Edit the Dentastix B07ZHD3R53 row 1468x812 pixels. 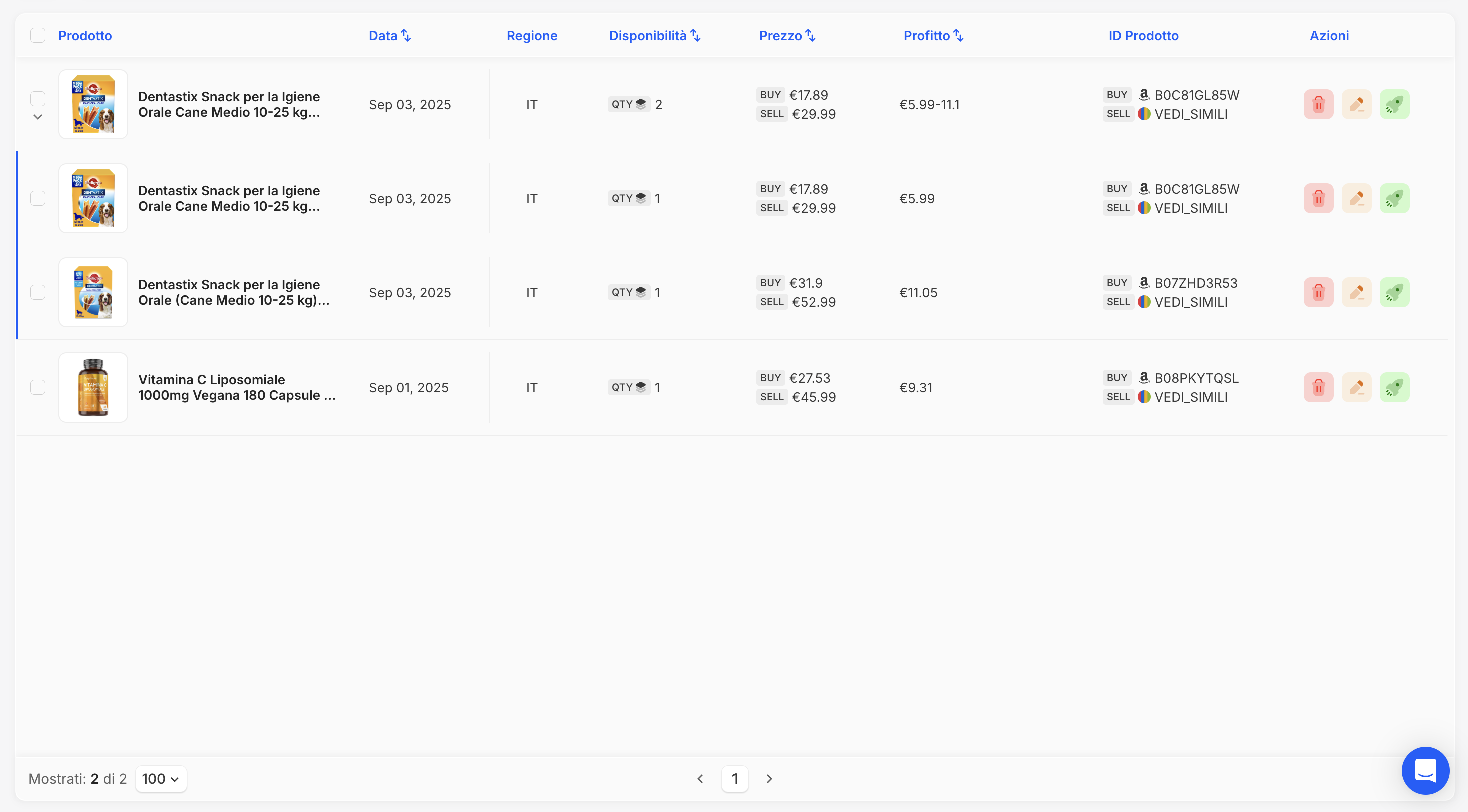point(1356,292)
